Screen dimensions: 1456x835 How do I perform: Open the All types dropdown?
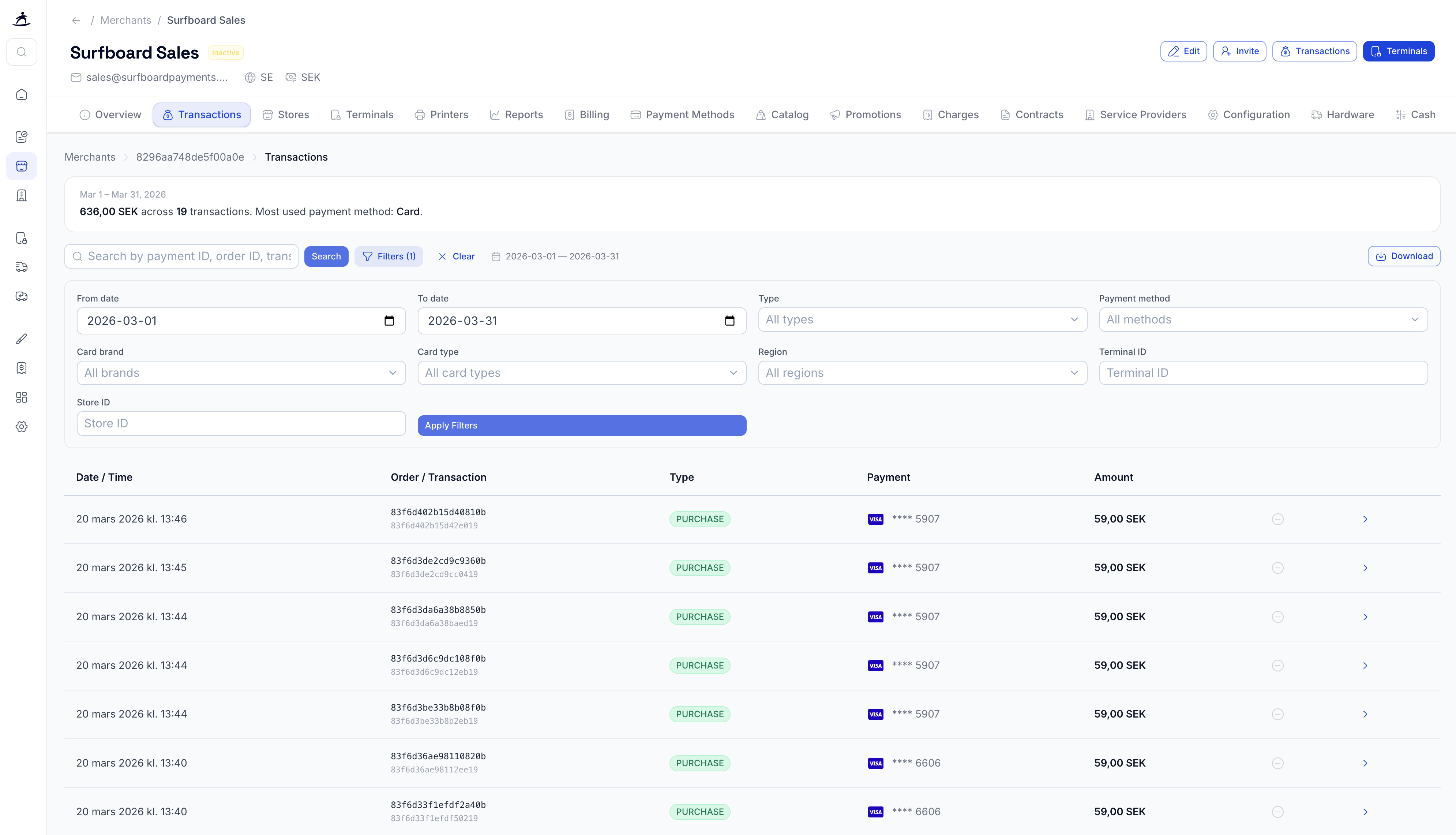(922, 319)
